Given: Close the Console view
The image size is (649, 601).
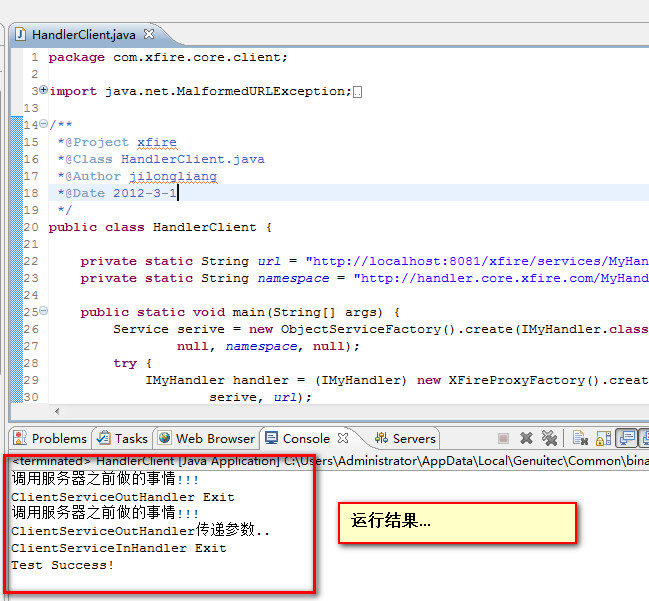Looking at the screenshot, I should [x=343, y=438].
